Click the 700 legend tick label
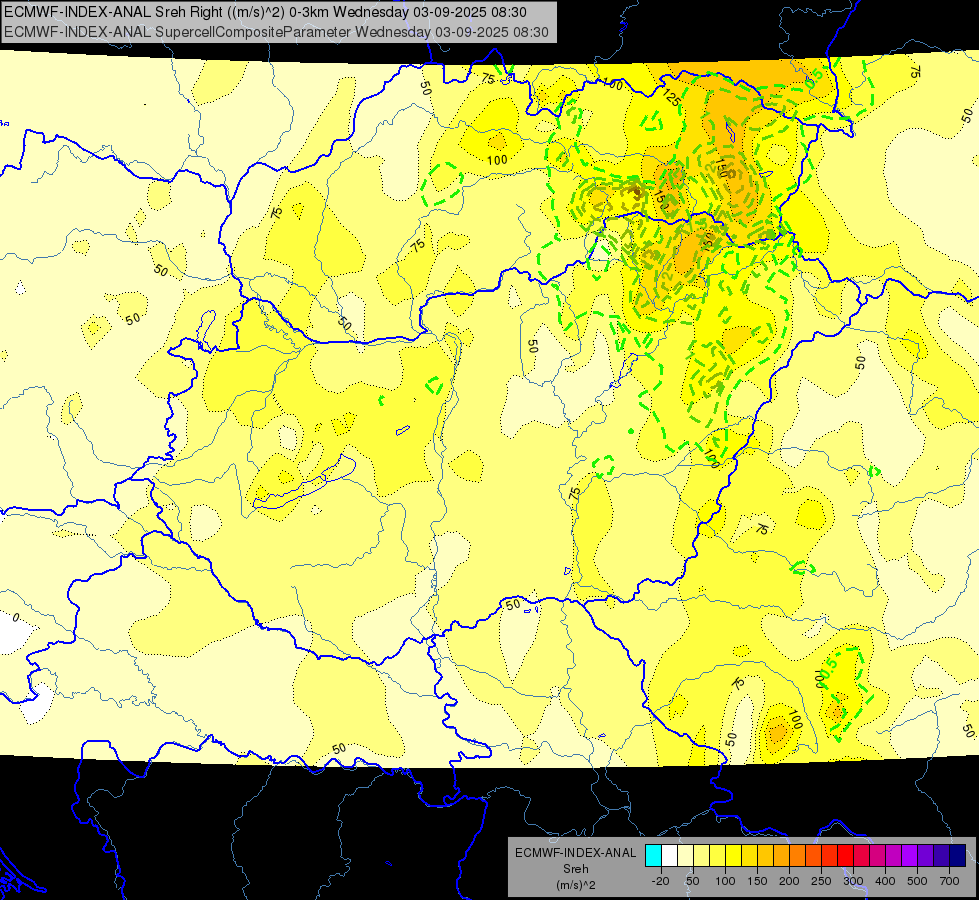The width and height of the screenshot is (979, 900). (949, 881)
